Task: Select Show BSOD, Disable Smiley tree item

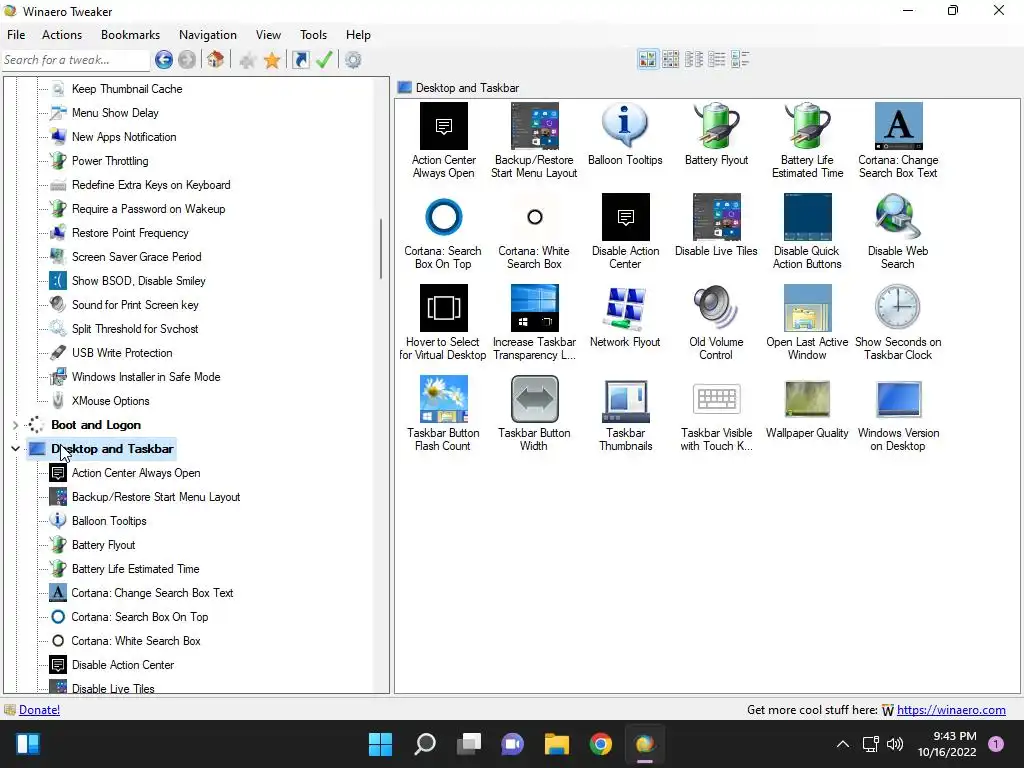Action: pos(138,281)
